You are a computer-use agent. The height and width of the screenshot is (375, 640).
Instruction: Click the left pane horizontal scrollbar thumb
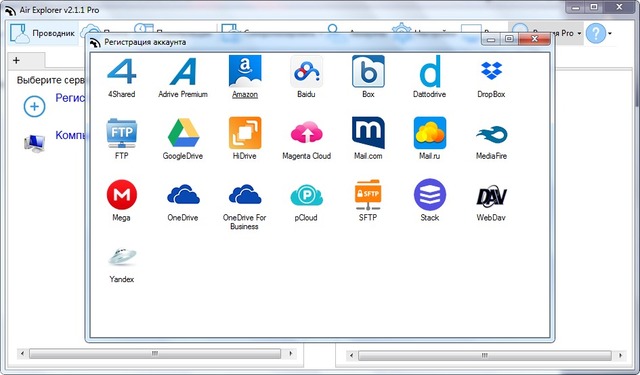coord(155,353)
